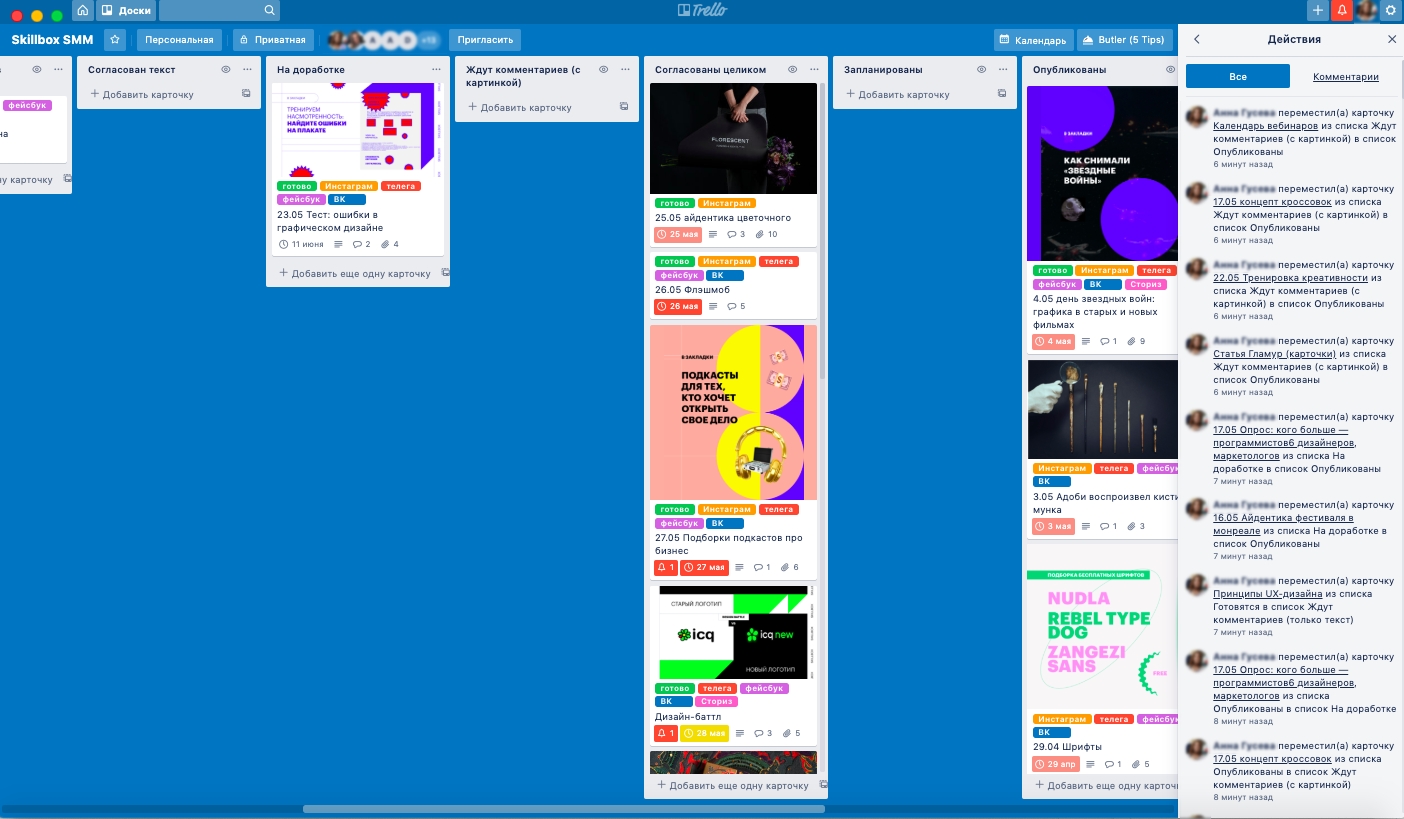Add a card to Ждут комментариев list

[520, 107]
